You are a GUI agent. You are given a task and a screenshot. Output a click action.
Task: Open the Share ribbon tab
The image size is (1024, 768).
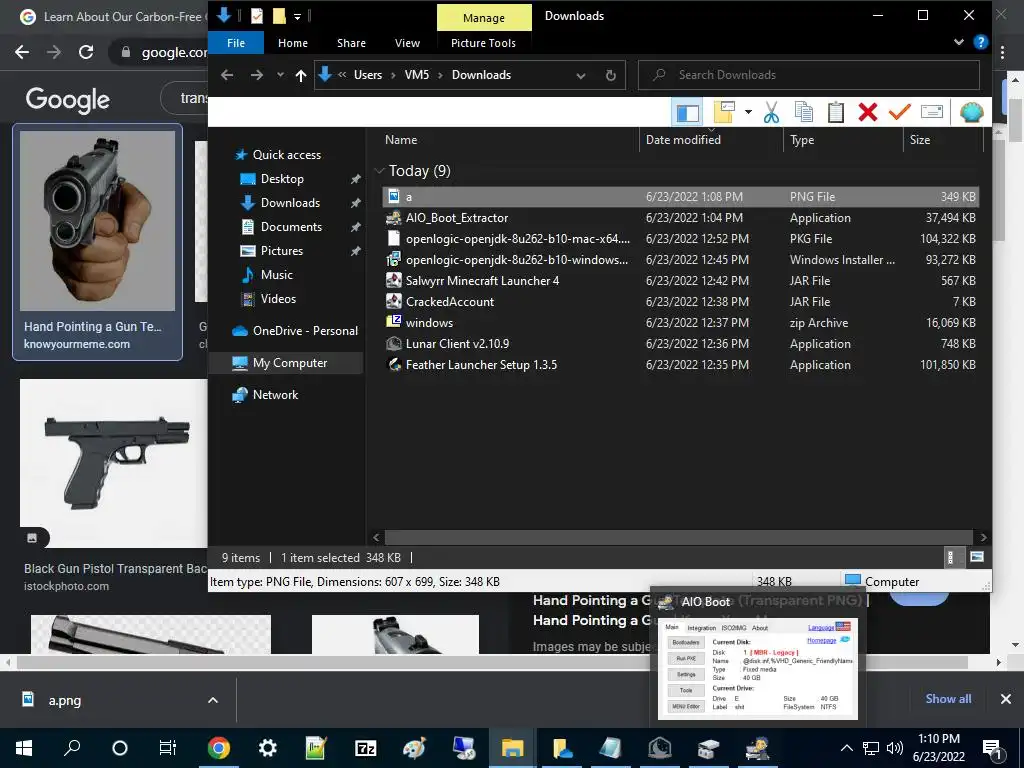click(351, 43)
